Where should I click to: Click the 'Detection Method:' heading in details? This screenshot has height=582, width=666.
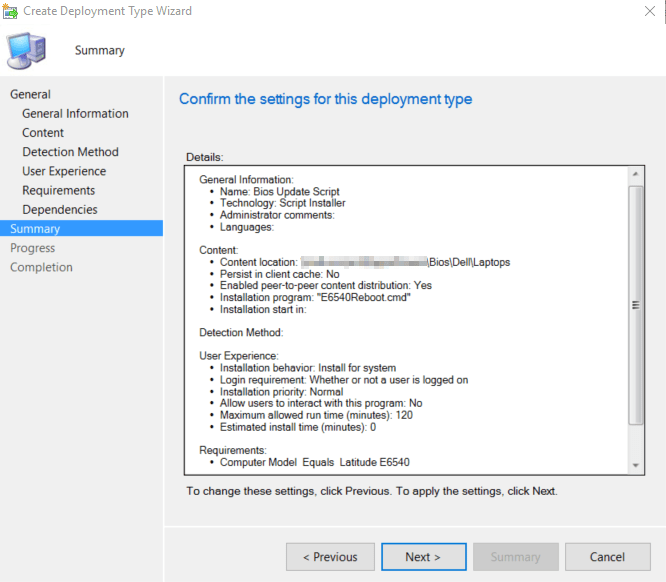(241, 332)
